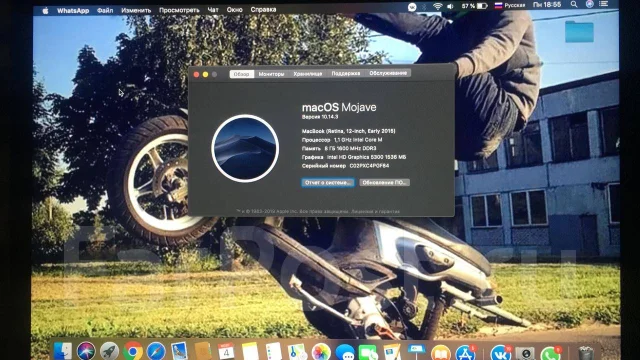Viewport: 640px width, 360px height.
Task: Click the Процессор 1,1 GHz line
Action: tap(342, 140)
